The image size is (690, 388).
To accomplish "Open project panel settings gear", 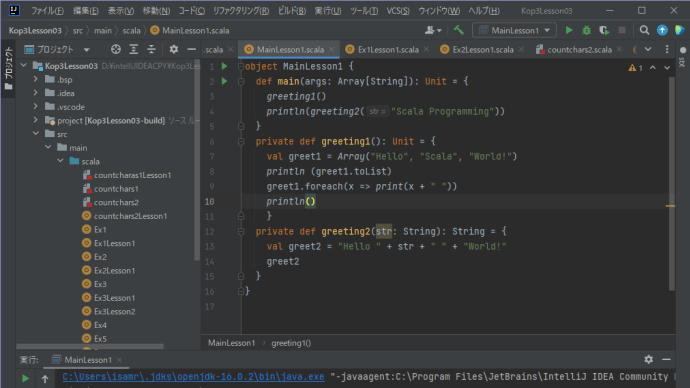I will [174, 49].
